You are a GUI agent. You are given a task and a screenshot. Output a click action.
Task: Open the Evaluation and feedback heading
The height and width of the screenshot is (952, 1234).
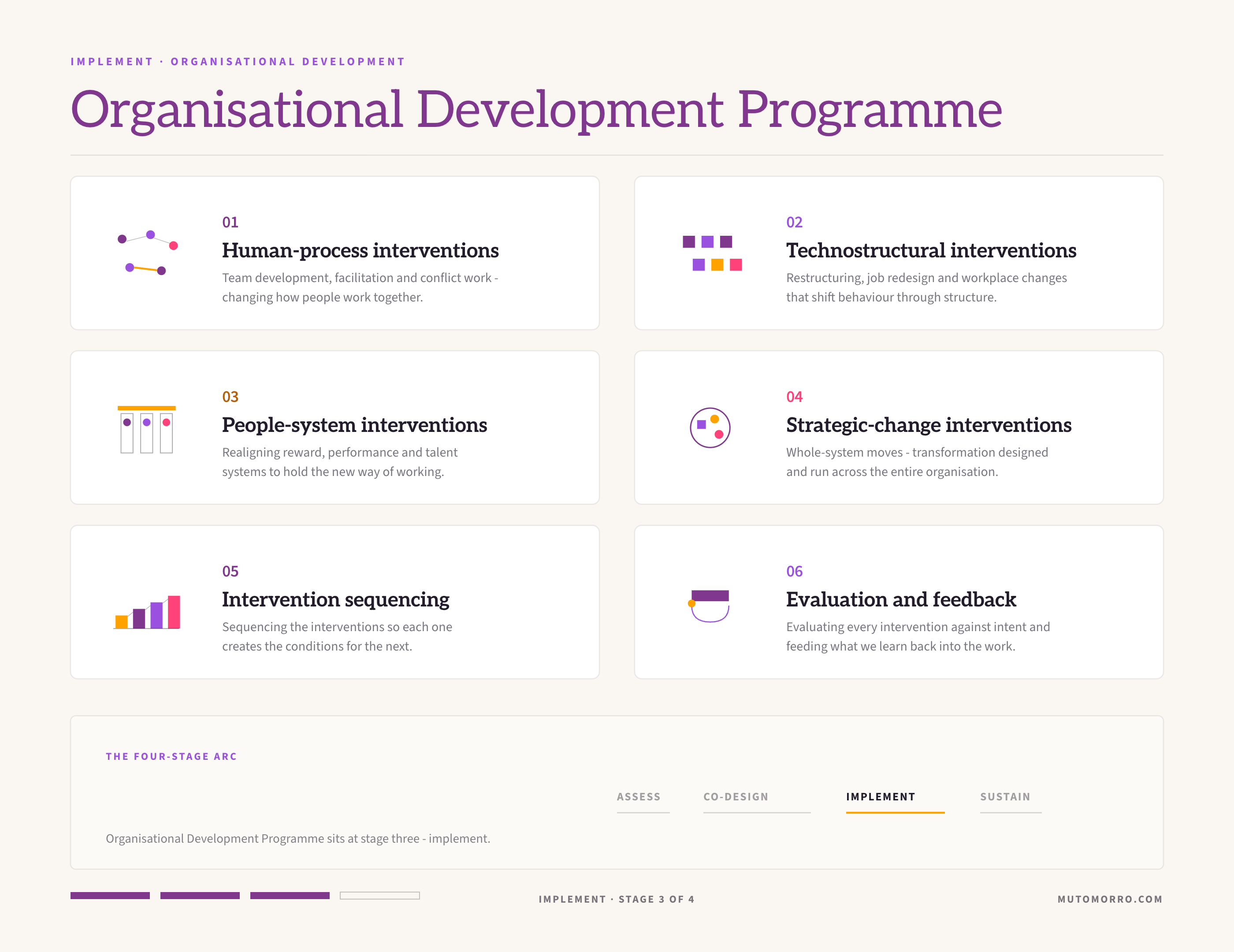(901, 599)
